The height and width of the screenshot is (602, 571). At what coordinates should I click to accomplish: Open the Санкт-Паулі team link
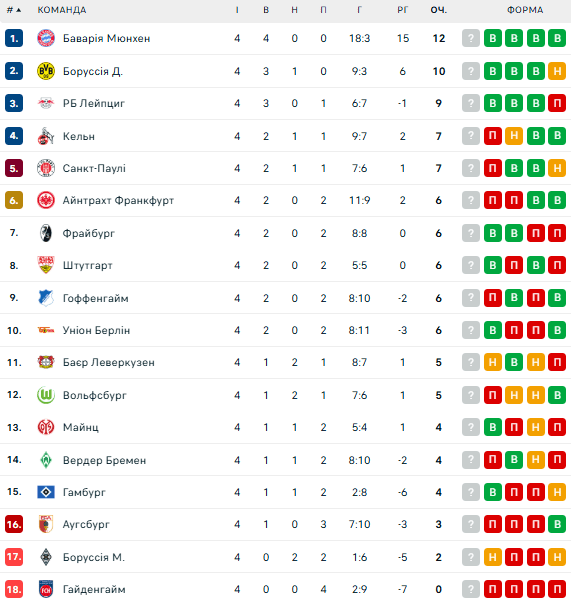(94, 168)
